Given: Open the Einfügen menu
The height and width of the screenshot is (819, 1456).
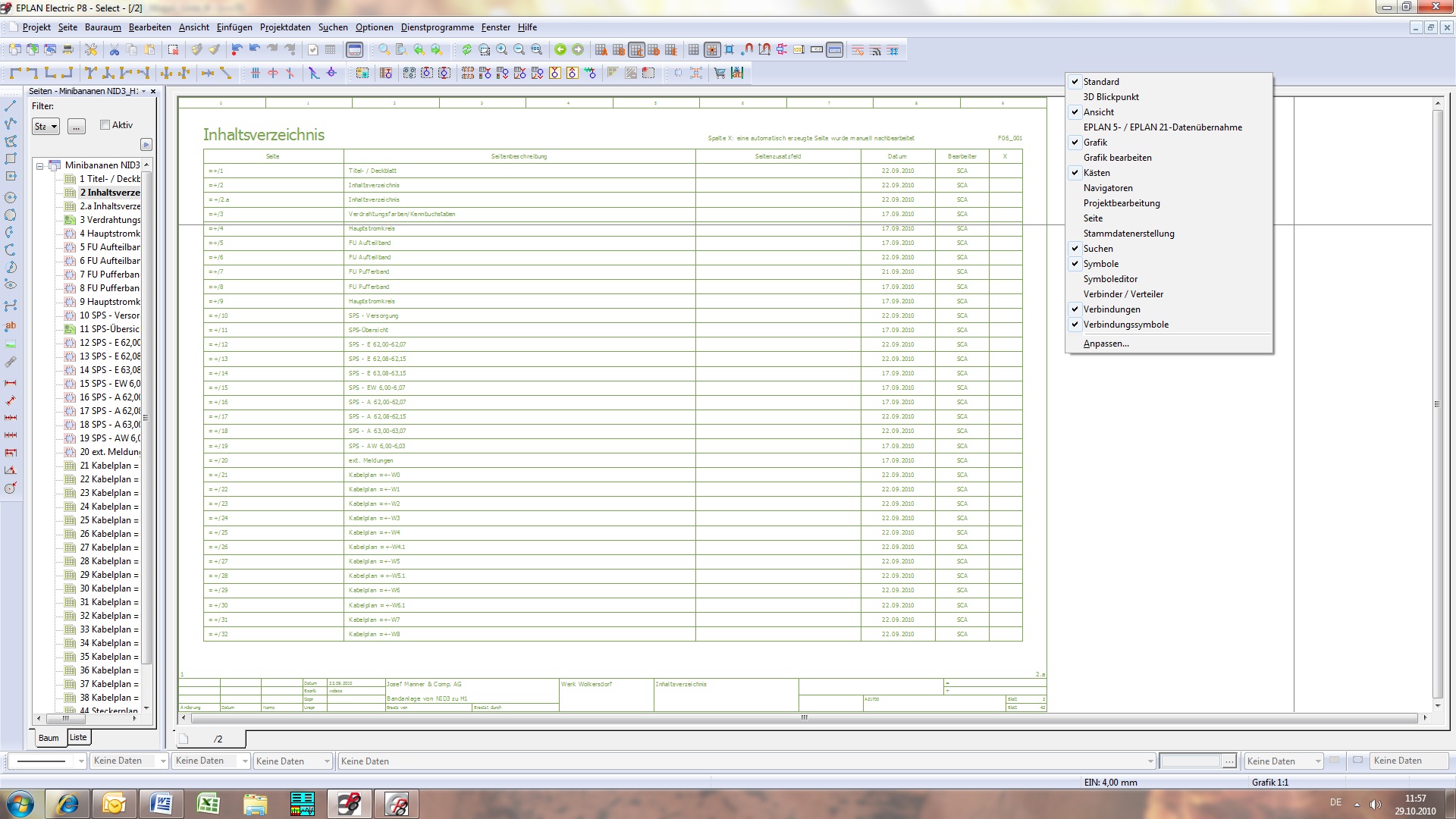Looking at the screenshot, I should click(234, 27).
